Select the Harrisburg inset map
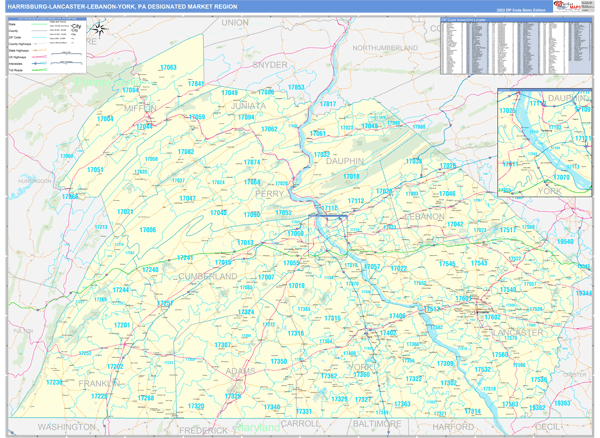The height and width of the screenshot is (438, 600). pyautogui.click(x=545, y=143)
